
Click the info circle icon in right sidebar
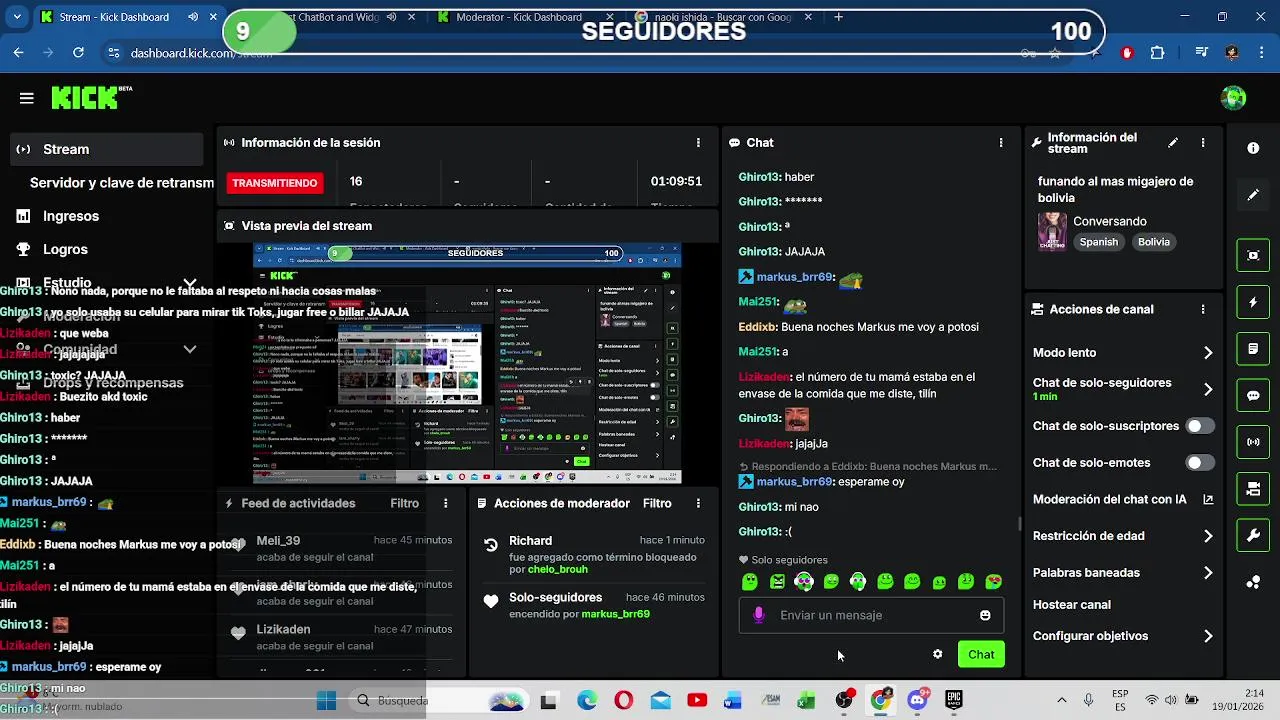pos(1253,148)
